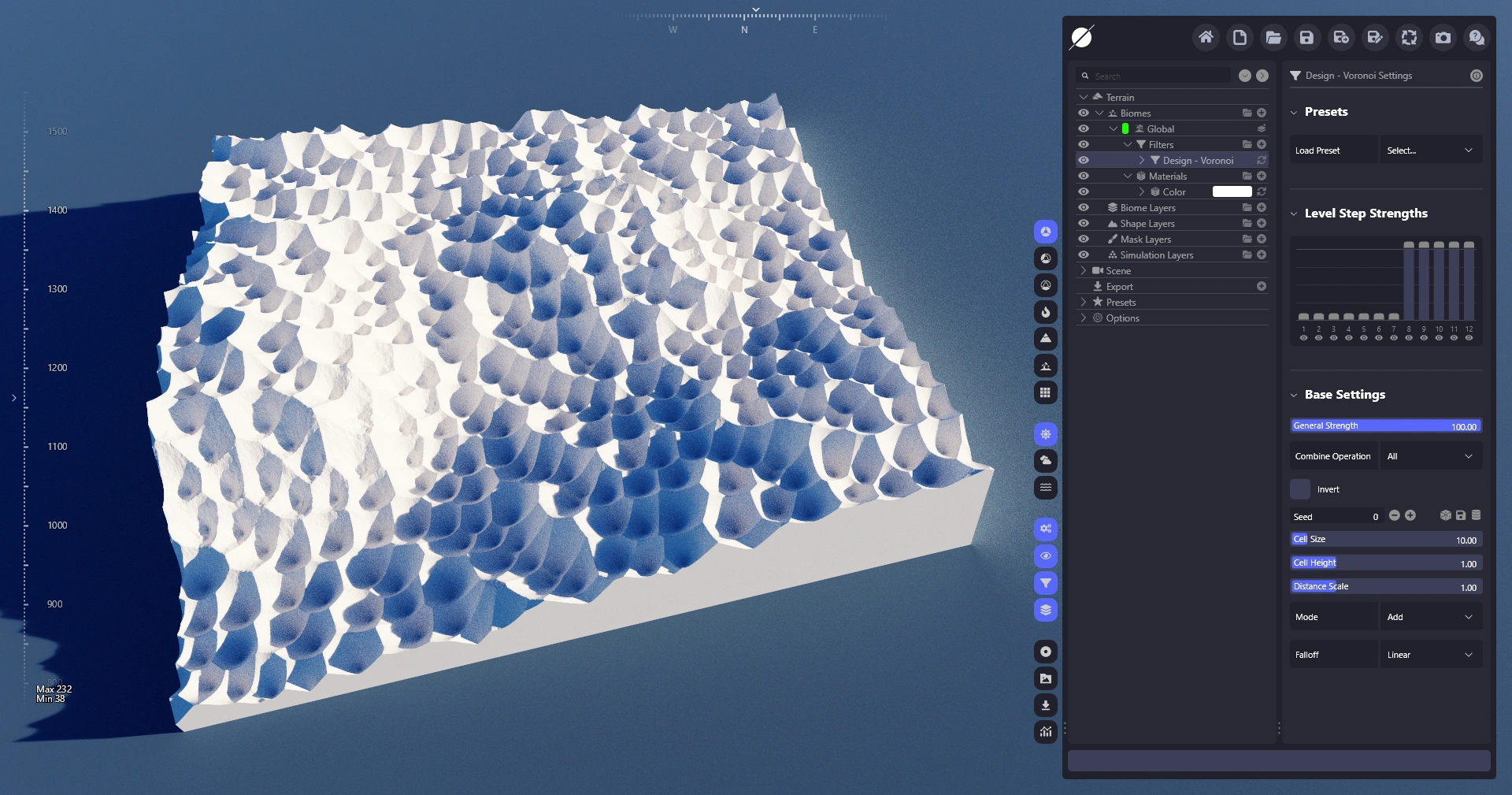Viewport: 1512px width, 795px height.
Task: Click the Save floppy disk icon
Action: click(x=1306, y=37)
